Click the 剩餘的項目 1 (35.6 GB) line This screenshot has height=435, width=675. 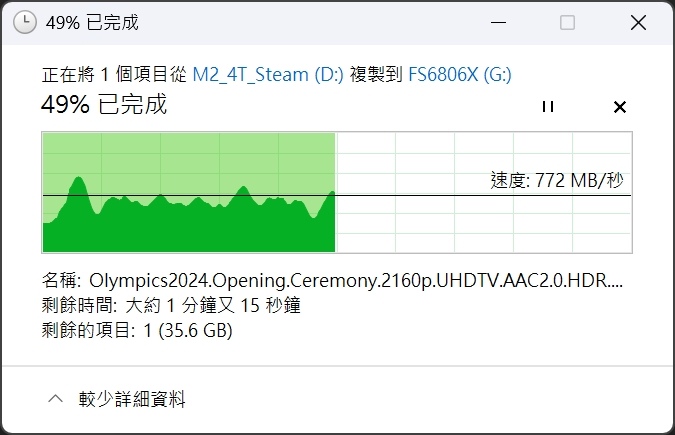(x=137, y=330)
